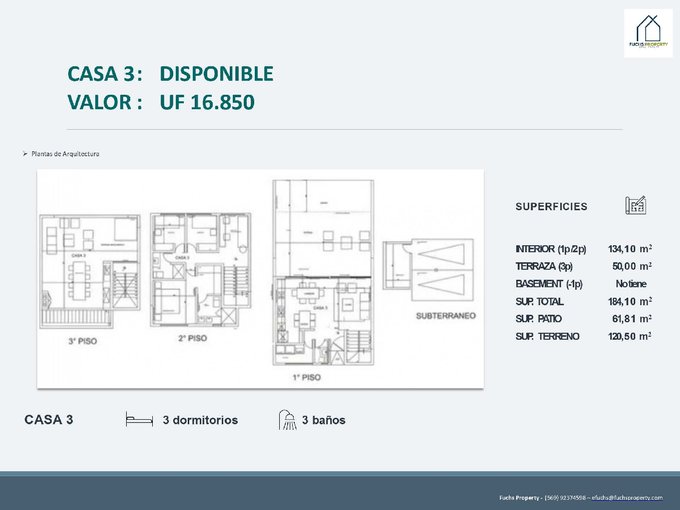This screenshot has height=510, width=680.
Task: Click the 'INTERIOR (1p/2p)' row label
Action: click(551, 249)
